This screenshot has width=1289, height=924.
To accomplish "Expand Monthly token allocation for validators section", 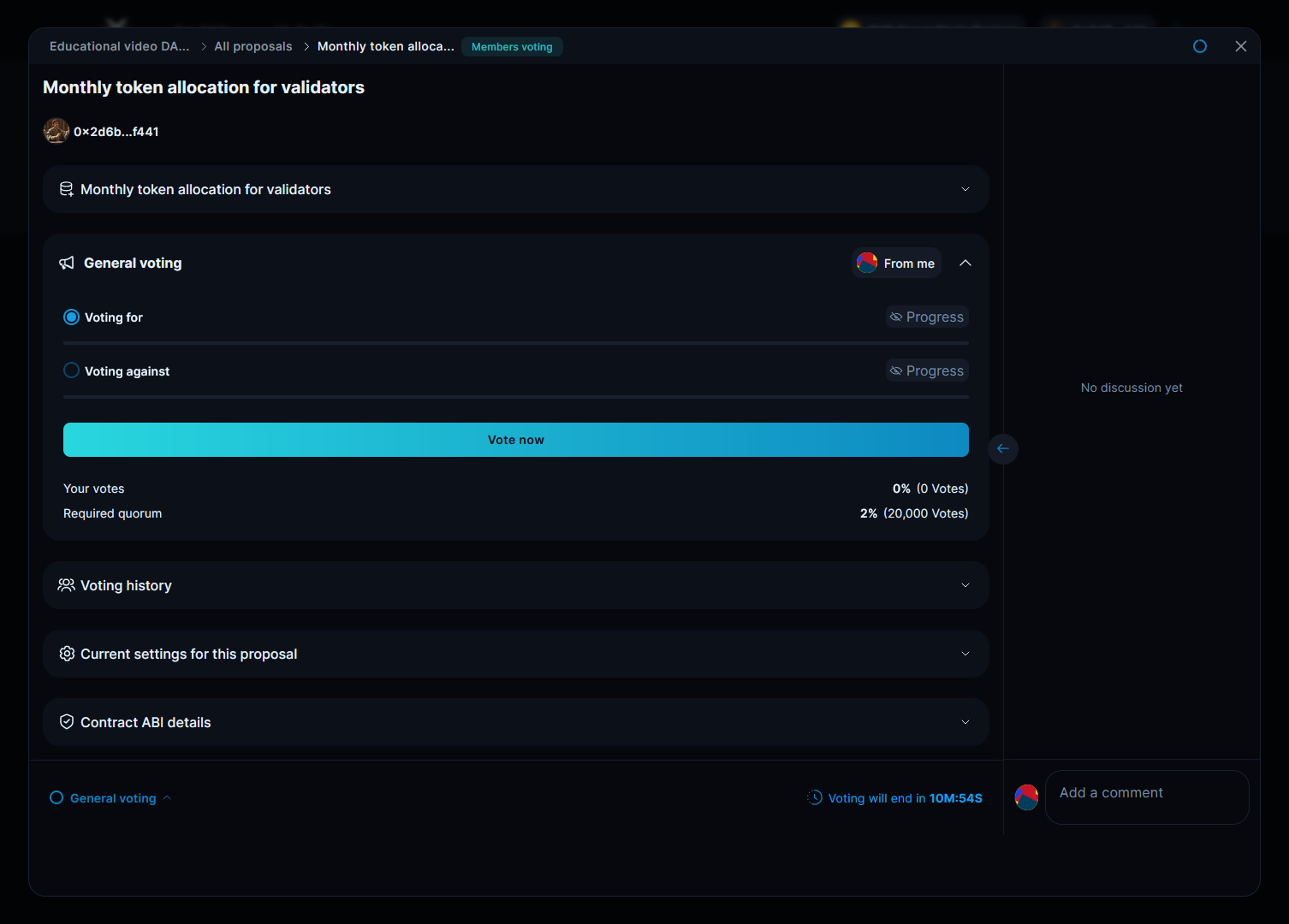I will 965,189.
